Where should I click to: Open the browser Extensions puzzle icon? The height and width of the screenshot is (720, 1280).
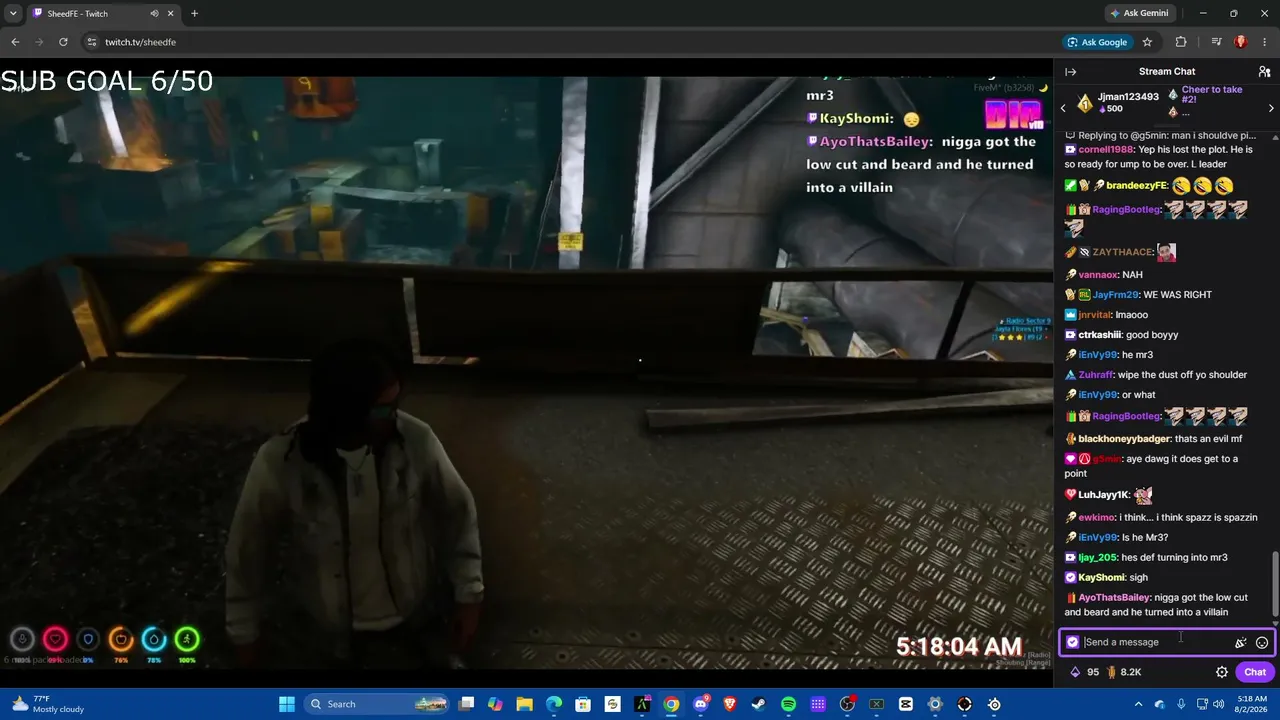tap(1181, 42)
